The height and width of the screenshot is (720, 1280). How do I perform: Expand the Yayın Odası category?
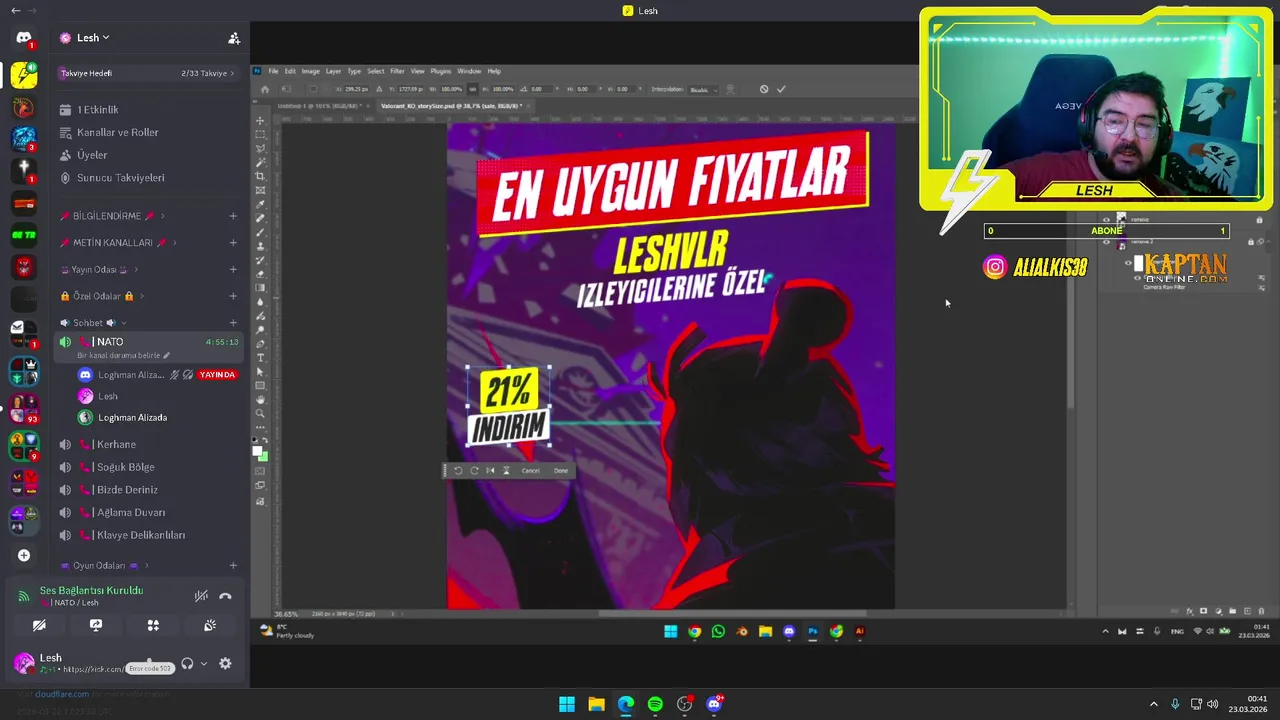pyautogui.click(x=99, y=269)
